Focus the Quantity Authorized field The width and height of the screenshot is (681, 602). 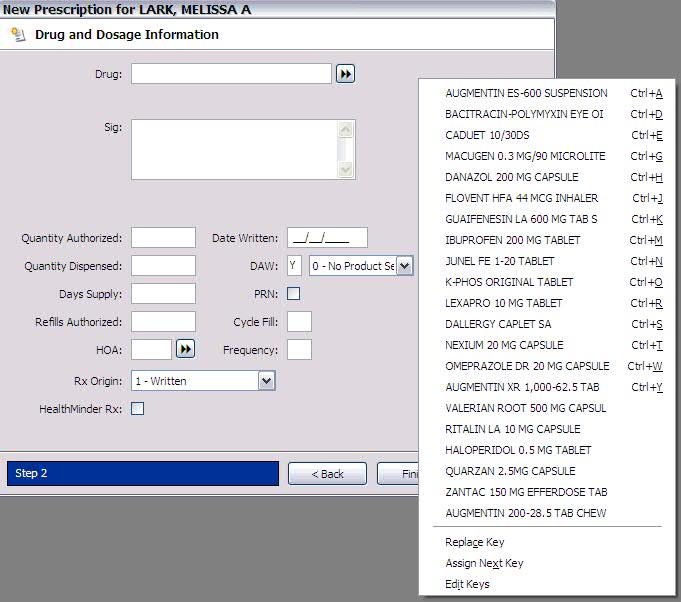[163, 238]
